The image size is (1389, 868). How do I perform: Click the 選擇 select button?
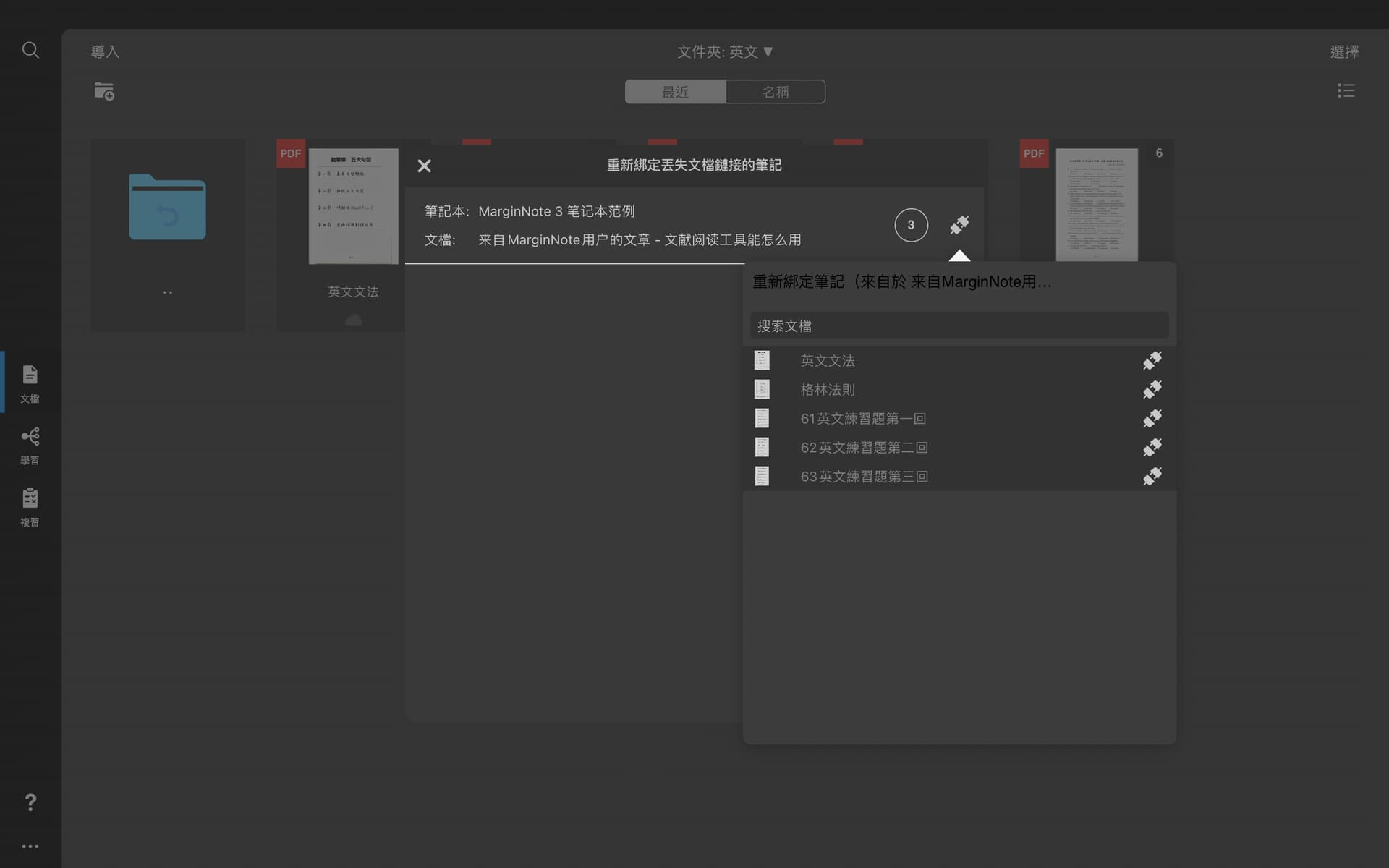click(1344, 51)
